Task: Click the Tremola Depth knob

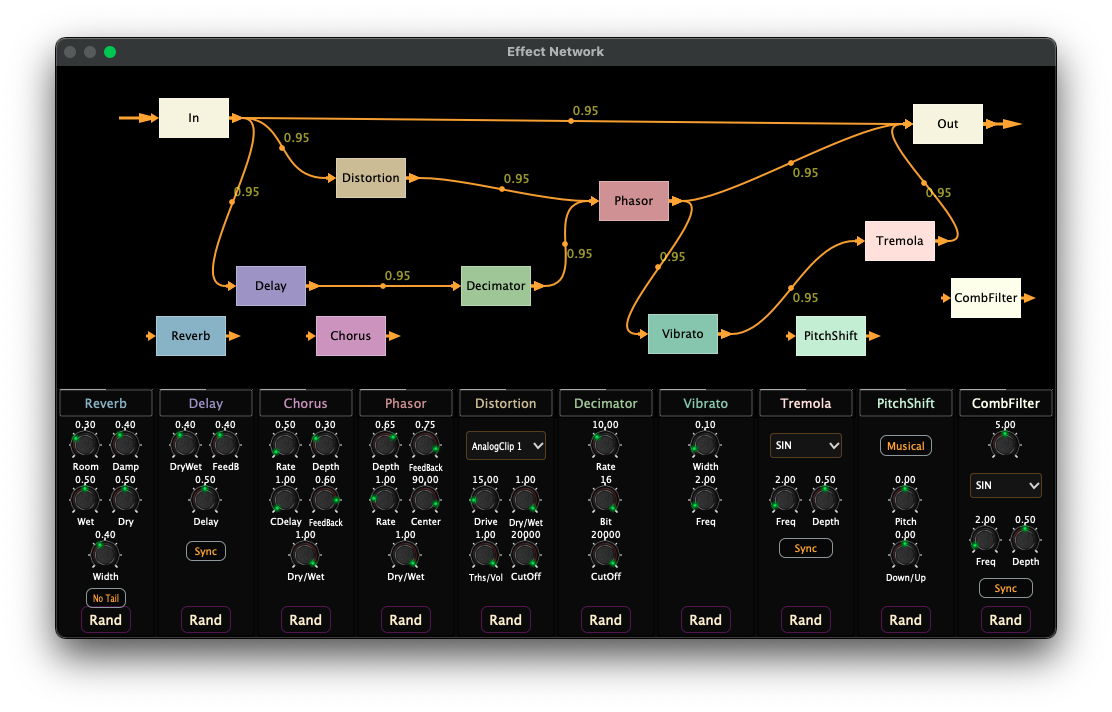Action: [825, 500]
